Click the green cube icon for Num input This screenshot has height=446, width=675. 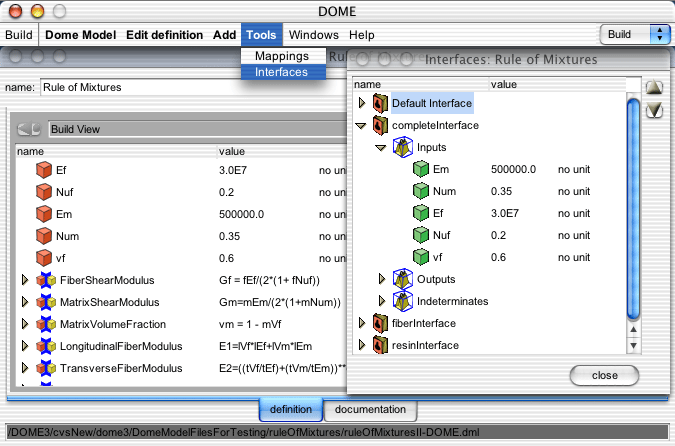421,191
